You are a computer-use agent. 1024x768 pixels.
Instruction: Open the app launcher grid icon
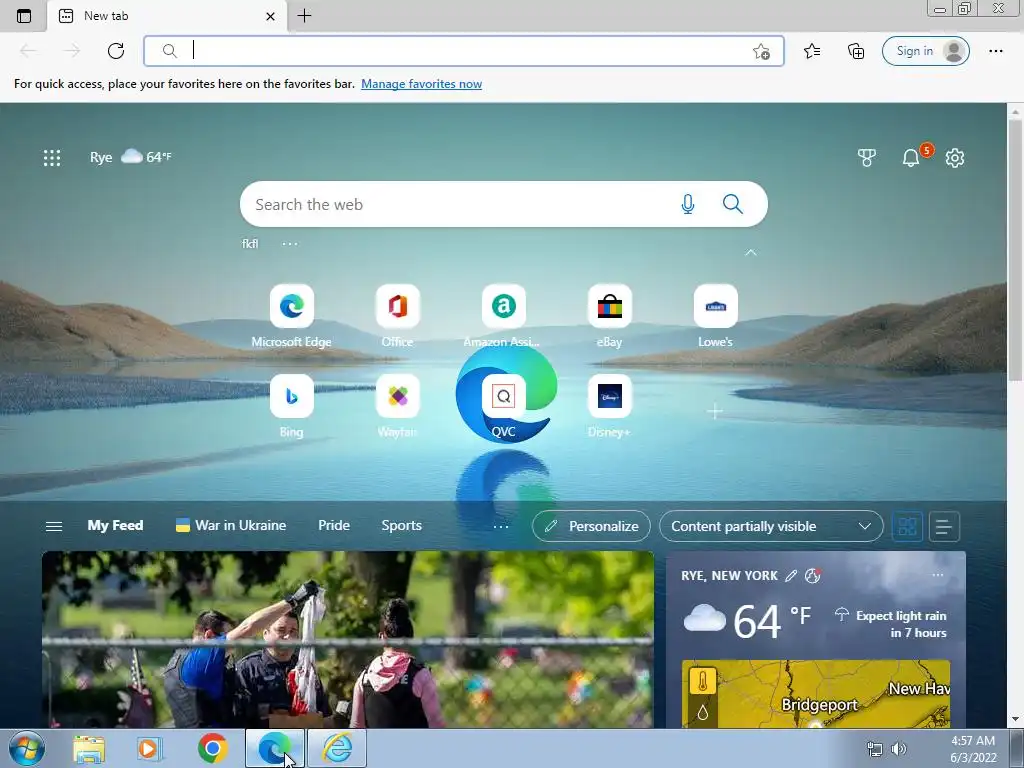pos(52,157)
